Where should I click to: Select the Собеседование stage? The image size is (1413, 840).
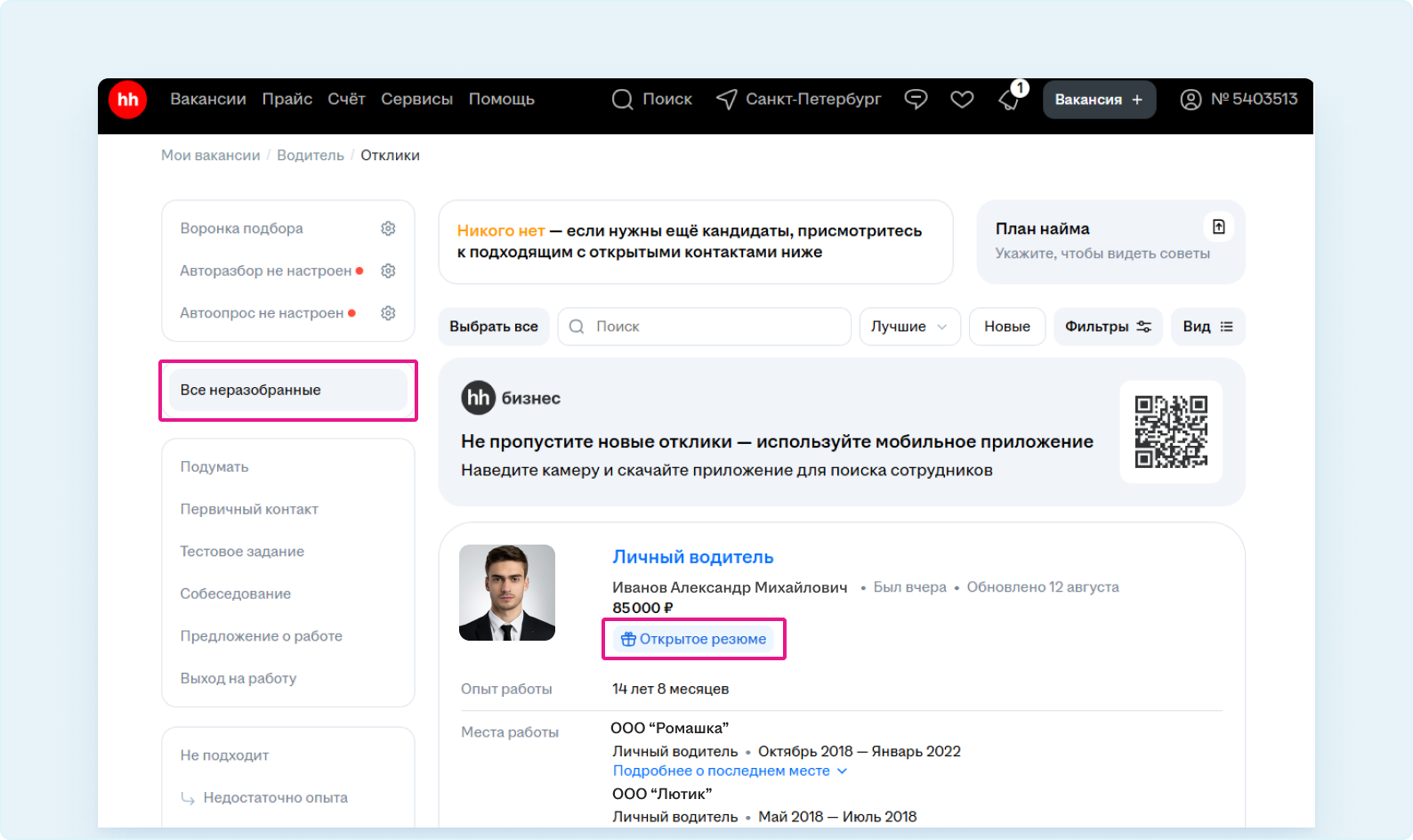(x=236, y=594)
